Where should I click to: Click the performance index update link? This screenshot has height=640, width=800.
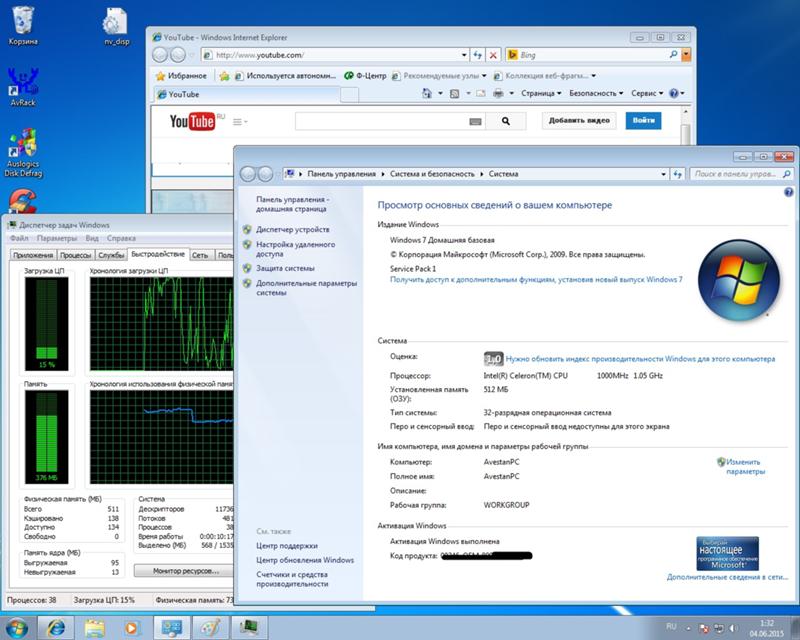(x=640, y=359)
